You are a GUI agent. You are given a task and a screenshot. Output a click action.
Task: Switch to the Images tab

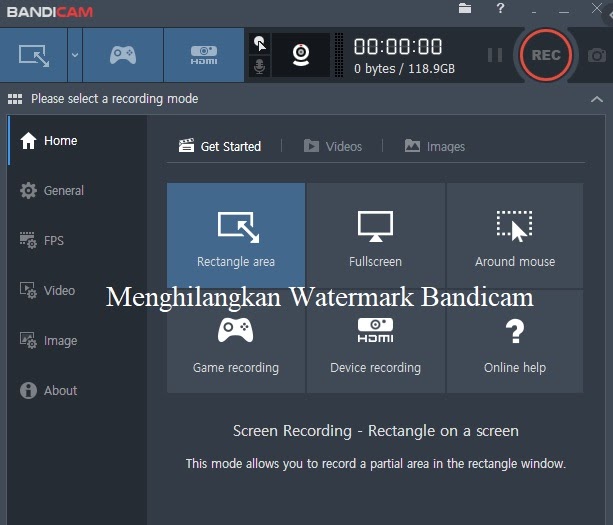[435, 146]
